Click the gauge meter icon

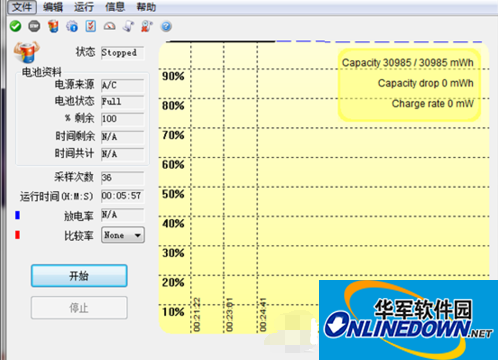[110, 26]
